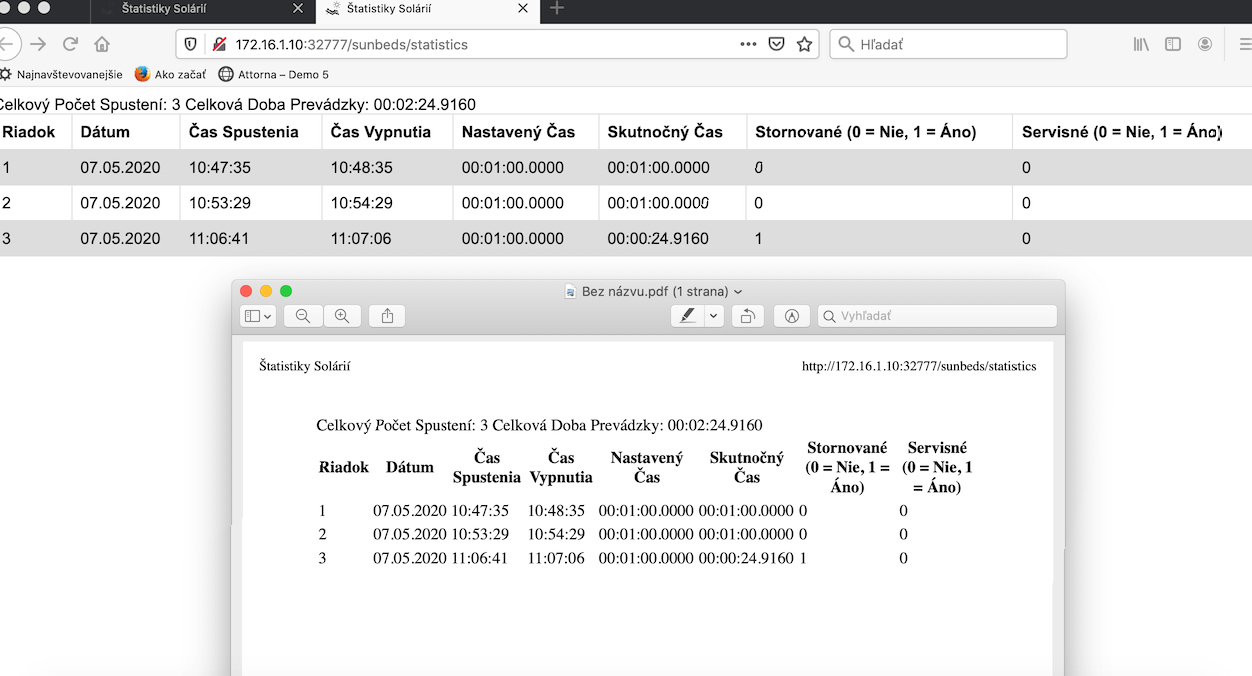Viewport: 1252px width, 676px height.
Task: Click 10:48:35 in PDF table
Action: (x=556, y=510)
